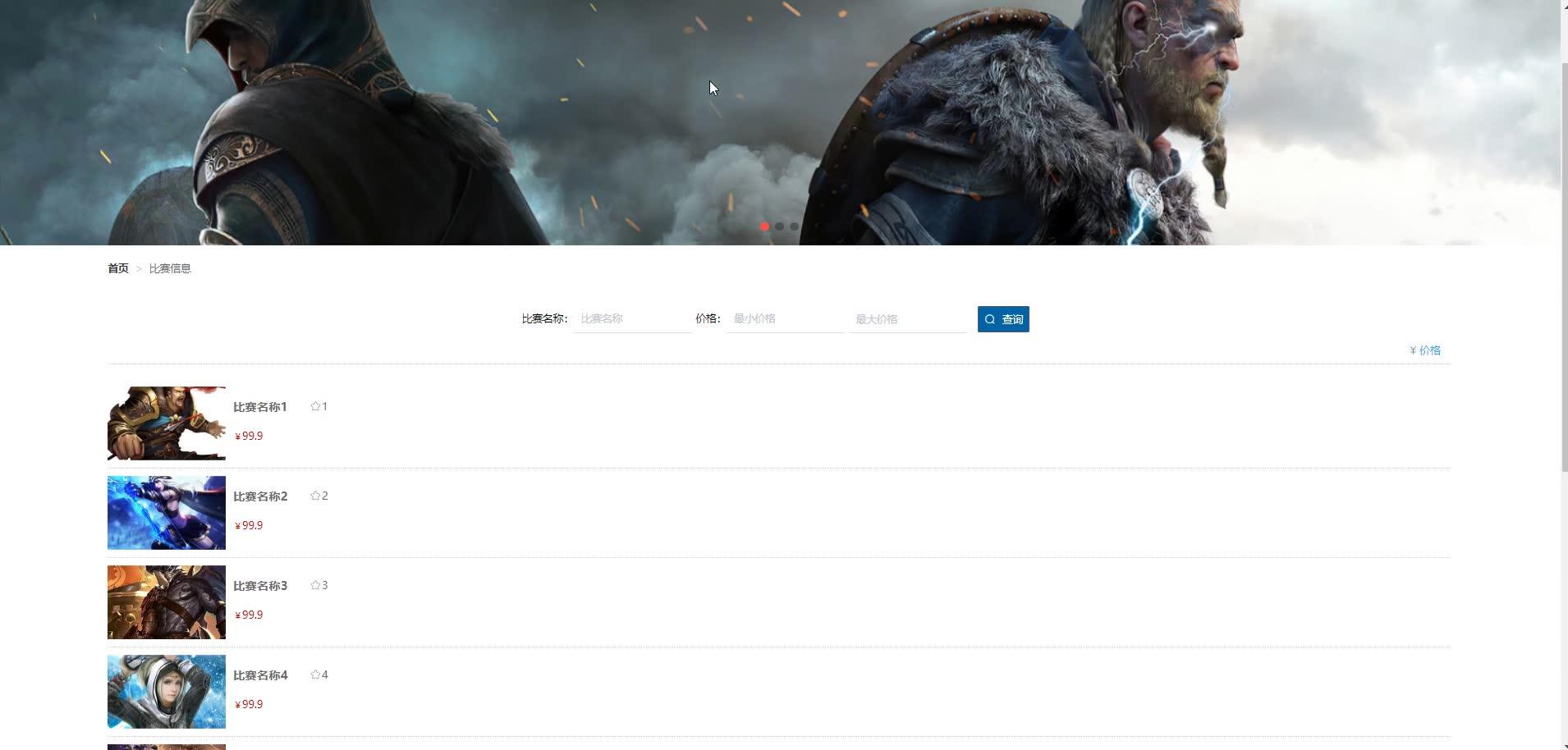1568x750 pixels.
Task: Click the star icon beside 比赛名称3
Action: pos(315,585)
